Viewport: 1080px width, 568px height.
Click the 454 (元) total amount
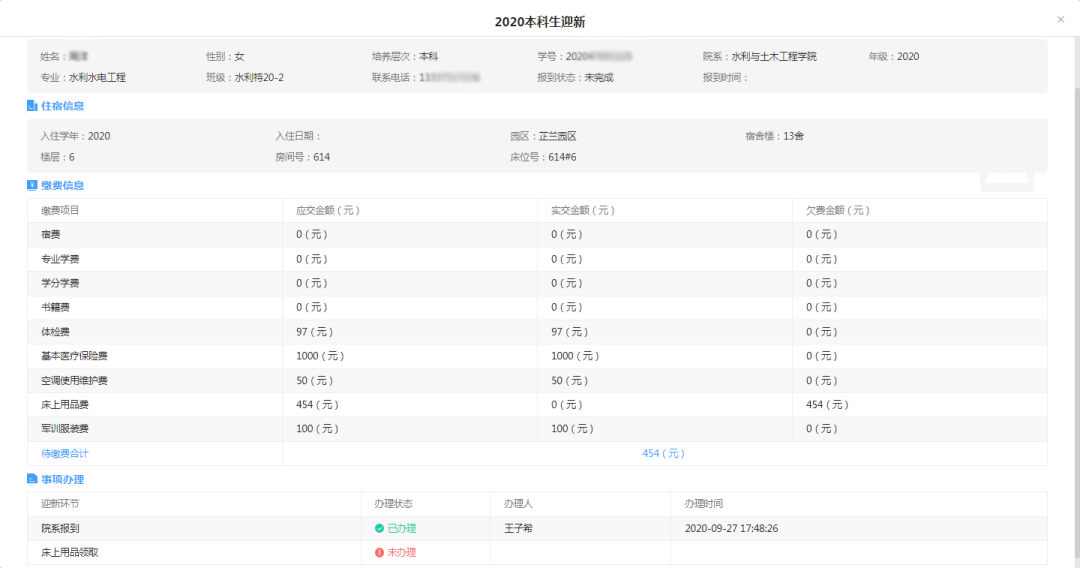coord(663,454)
